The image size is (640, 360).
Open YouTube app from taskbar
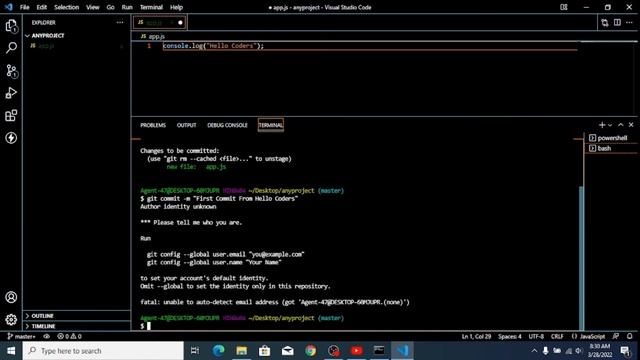[356, 351]
